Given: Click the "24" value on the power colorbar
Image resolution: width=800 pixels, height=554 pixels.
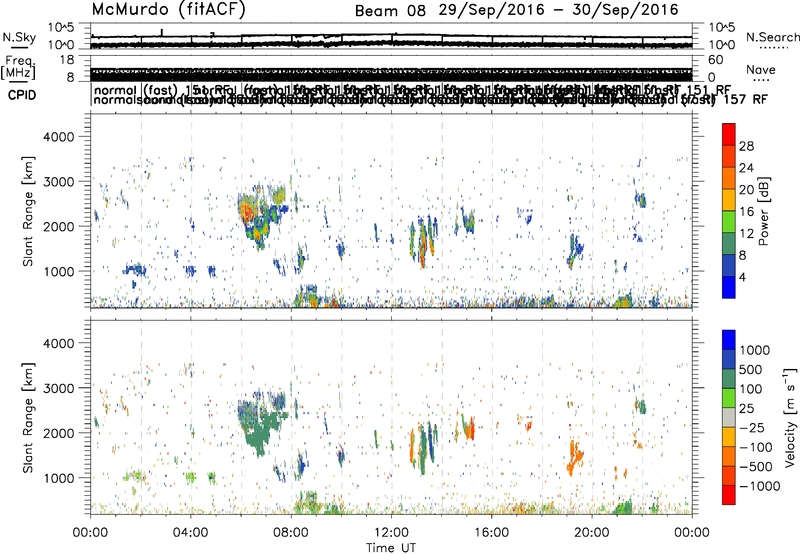Looking at the screenshot, I should (746, 168).
